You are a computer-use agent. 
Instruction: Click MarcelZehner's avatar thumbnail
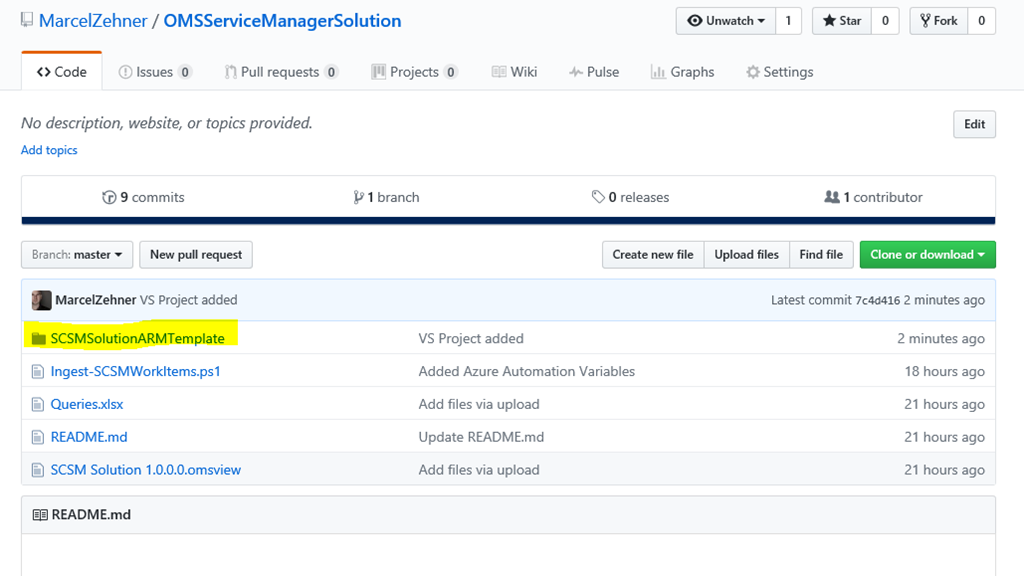tap(41, 300)
